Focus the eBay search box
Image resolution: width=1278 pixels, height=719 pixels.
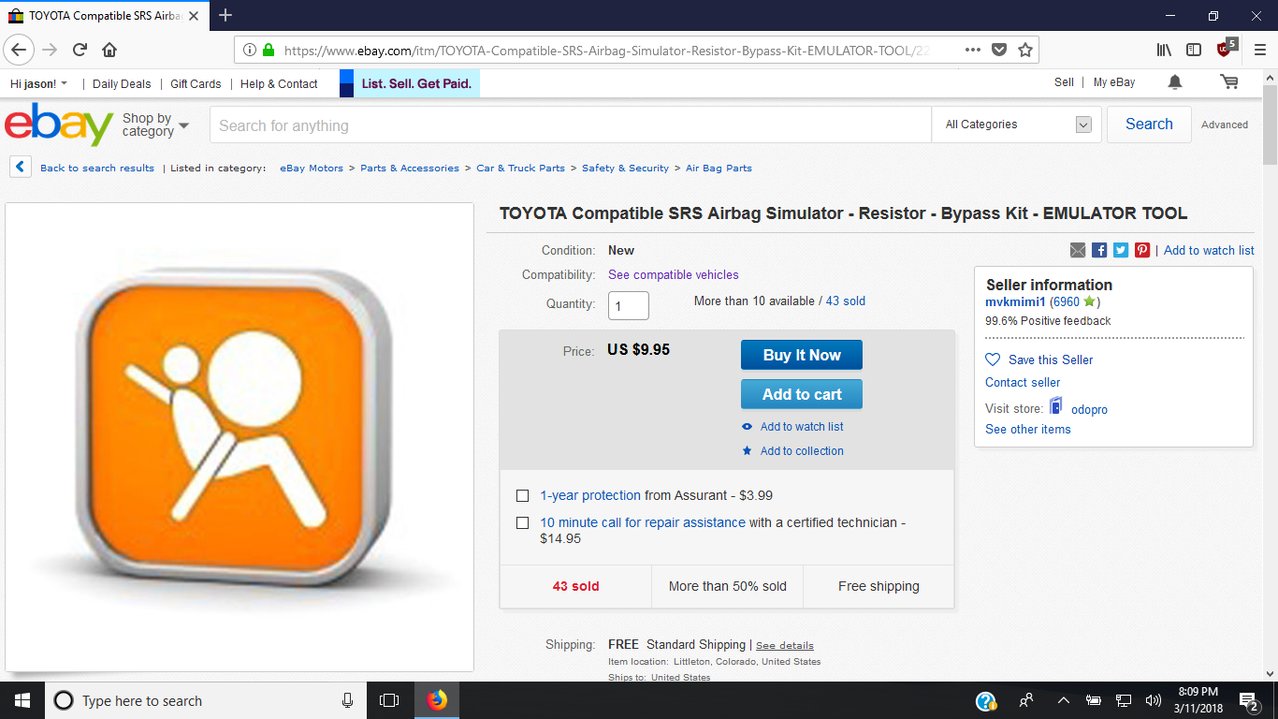[x=570, y=125]
